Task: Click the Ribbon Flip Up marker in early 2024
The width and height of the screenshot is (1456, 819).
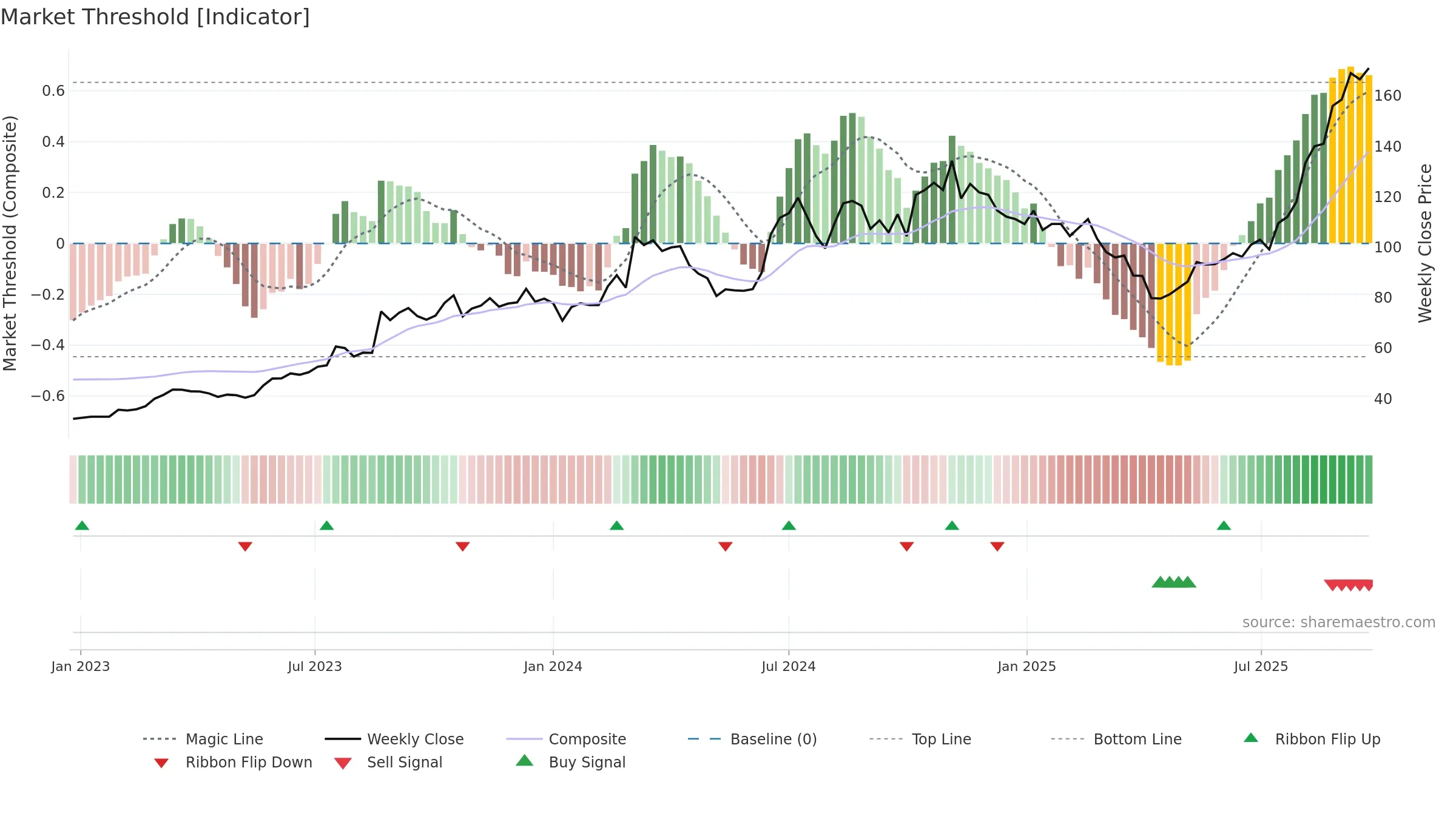Action: [x=616, y=525]
